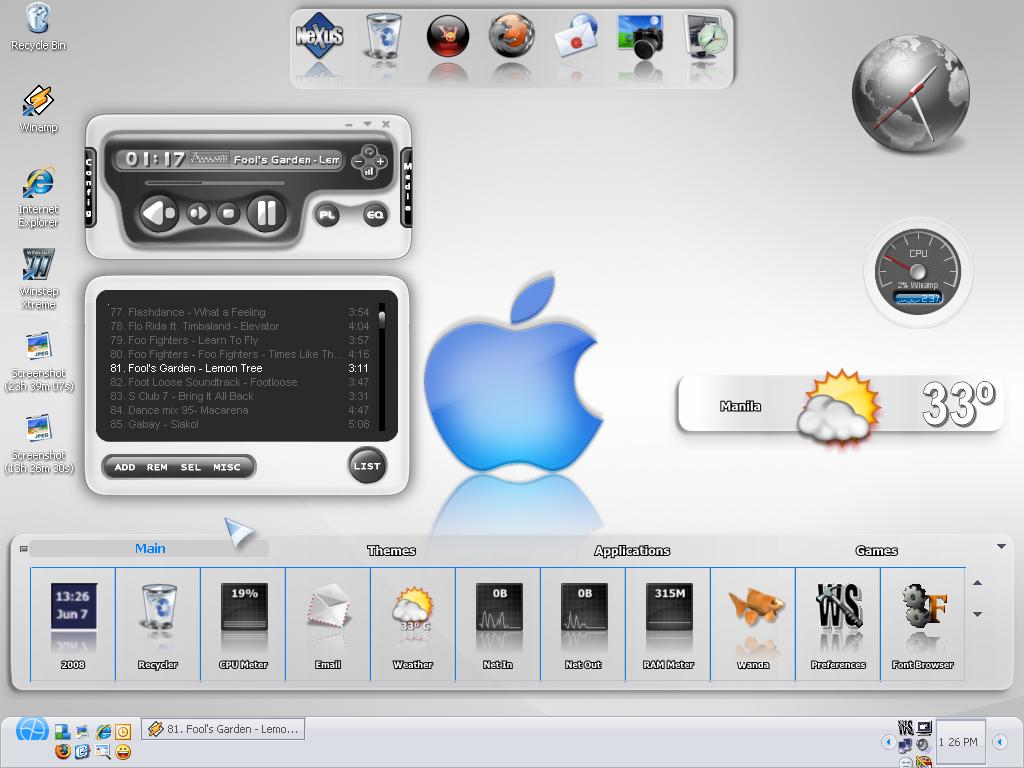Toggle the equalizer with the EQ button
The height and width of the screenshot is (768, 1024).
(x=375, y=215)
